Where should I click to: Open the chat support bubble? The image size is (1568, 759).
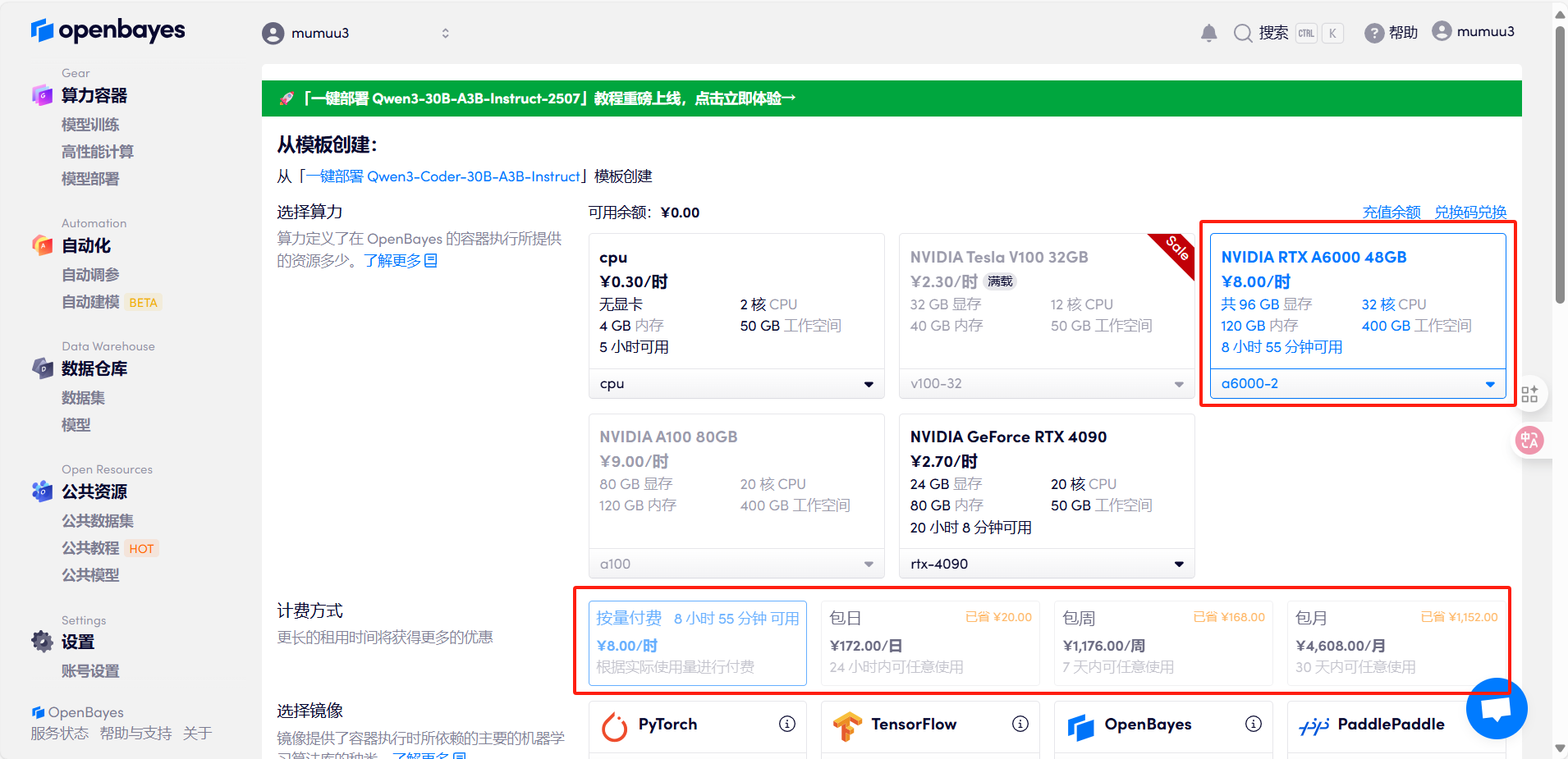click(x=1496, y=708)
